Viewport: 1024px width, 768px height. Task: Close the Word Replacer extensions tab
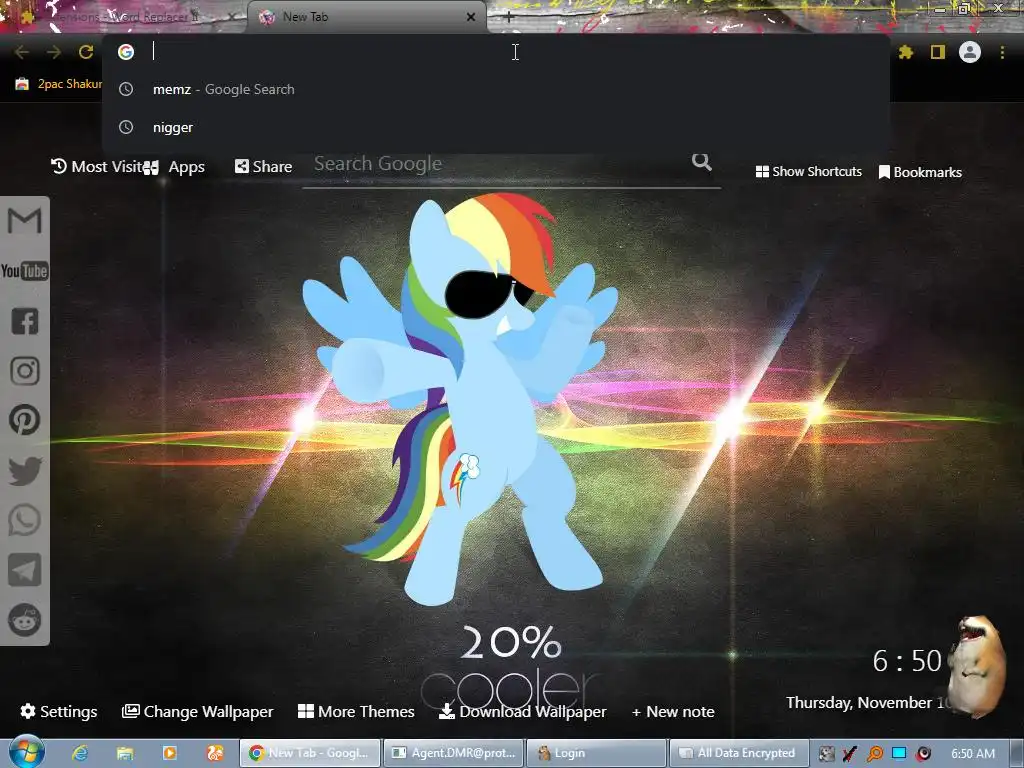point(231,17)
